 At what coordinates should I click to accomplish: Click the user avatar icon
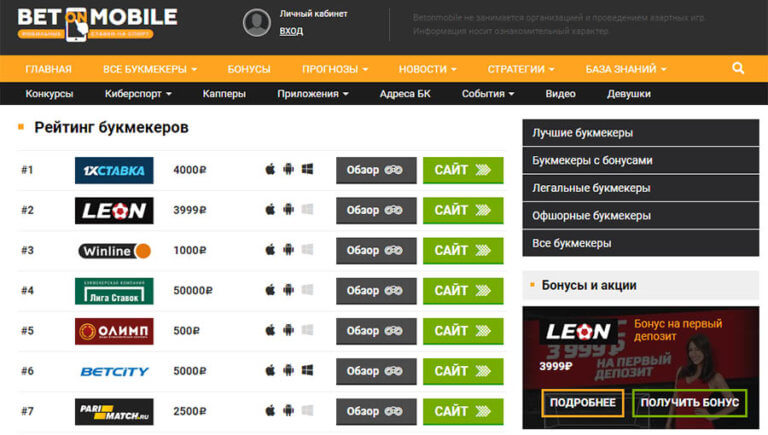coord(257,23)
